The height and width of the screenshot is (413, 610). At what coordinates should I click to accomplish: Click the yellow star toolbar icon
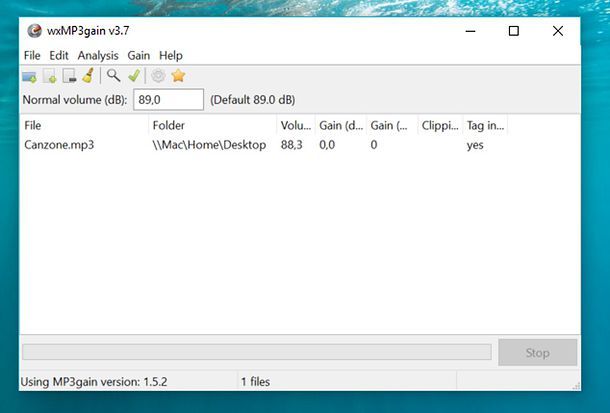tap(178, 75)
